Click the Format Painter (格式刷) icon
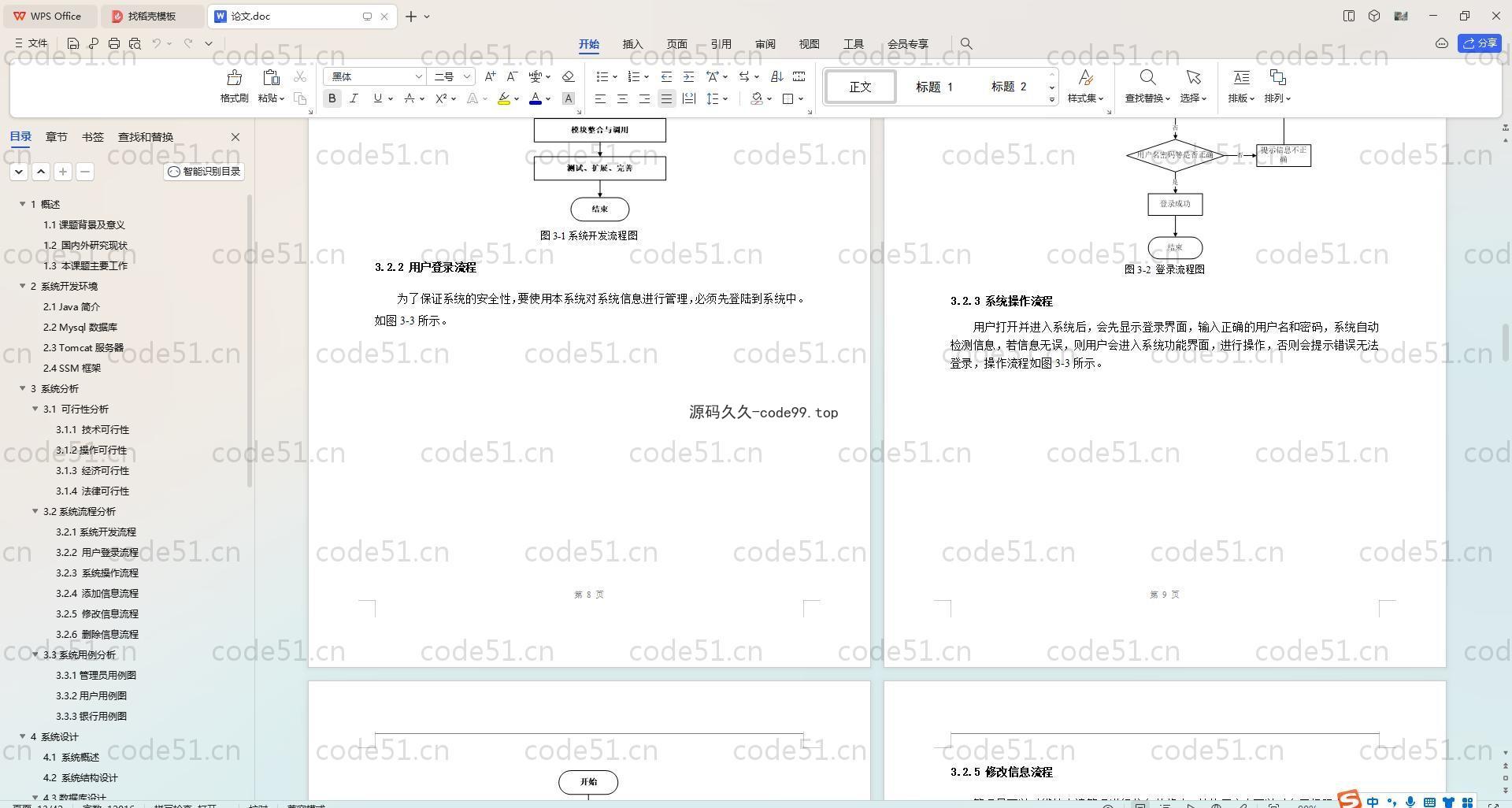The height and width of the screenshot is (808, 1512). [234, 77]
